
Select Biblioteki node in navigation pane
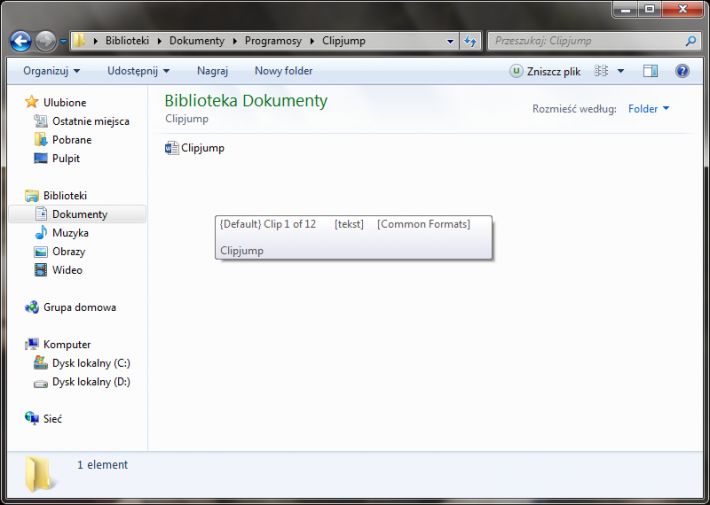[x=65, y=195]
